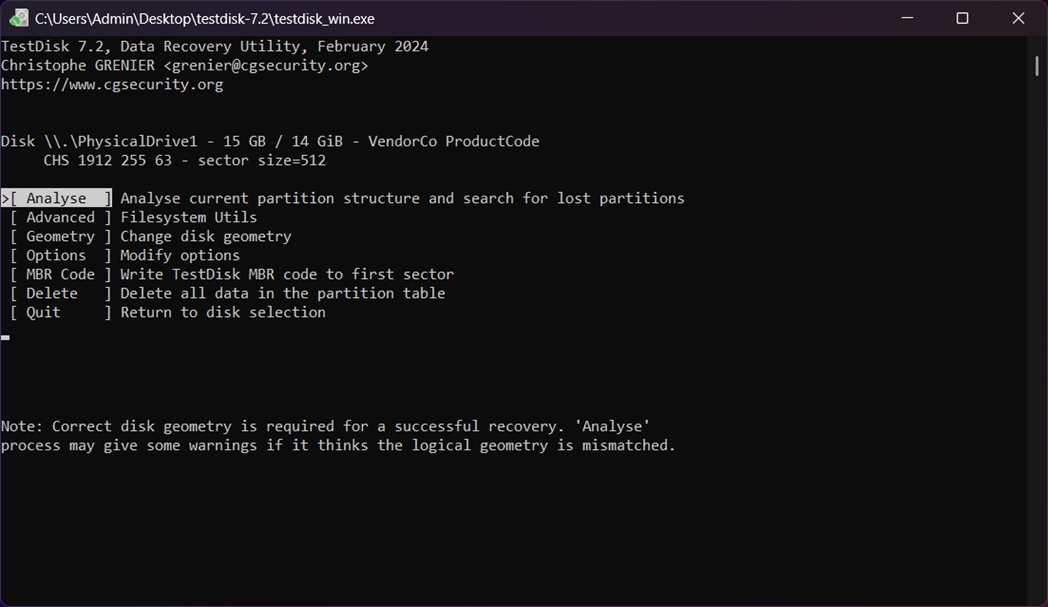Close the TestDisk console window

(1018, 18)
